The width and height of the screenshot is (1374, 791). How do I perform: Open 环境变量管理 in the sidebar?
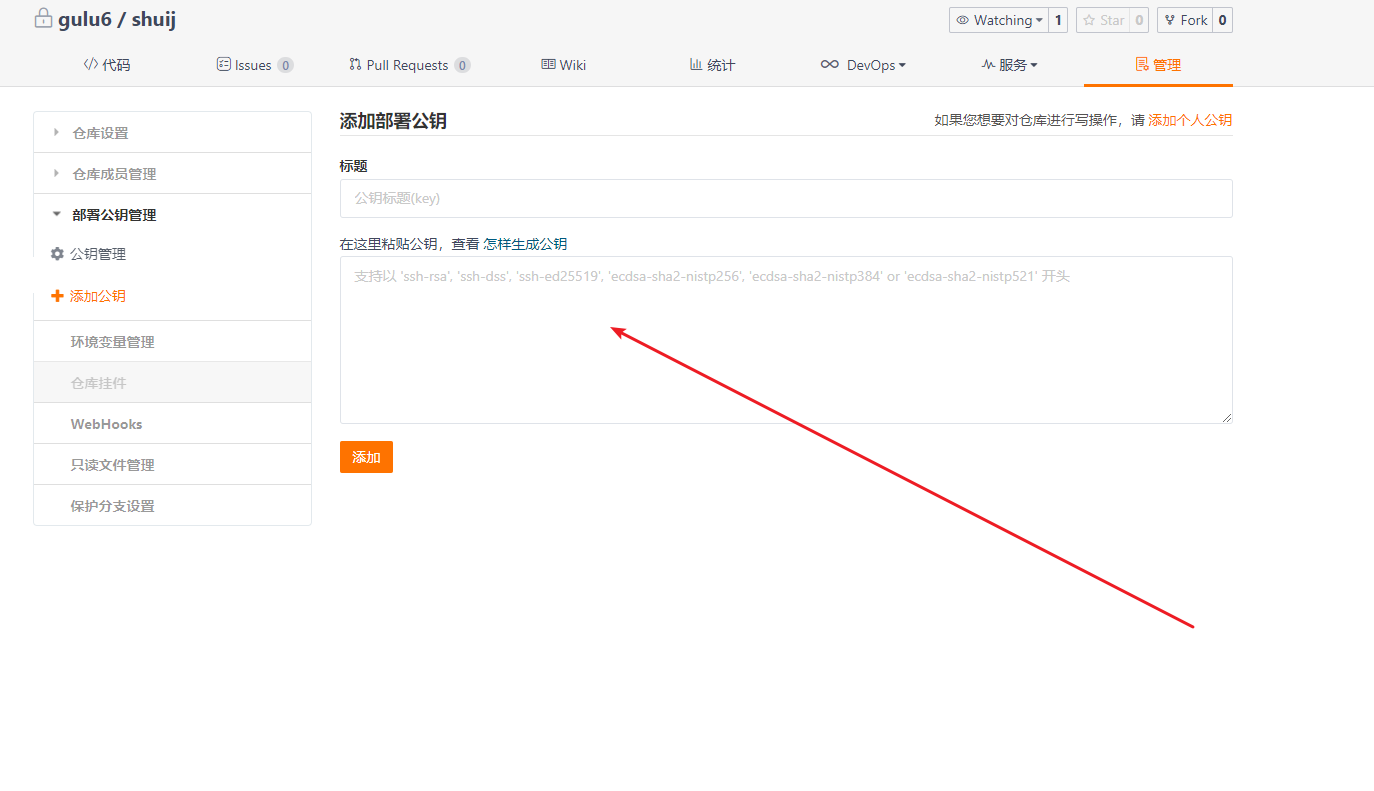[x=172, y=341]
